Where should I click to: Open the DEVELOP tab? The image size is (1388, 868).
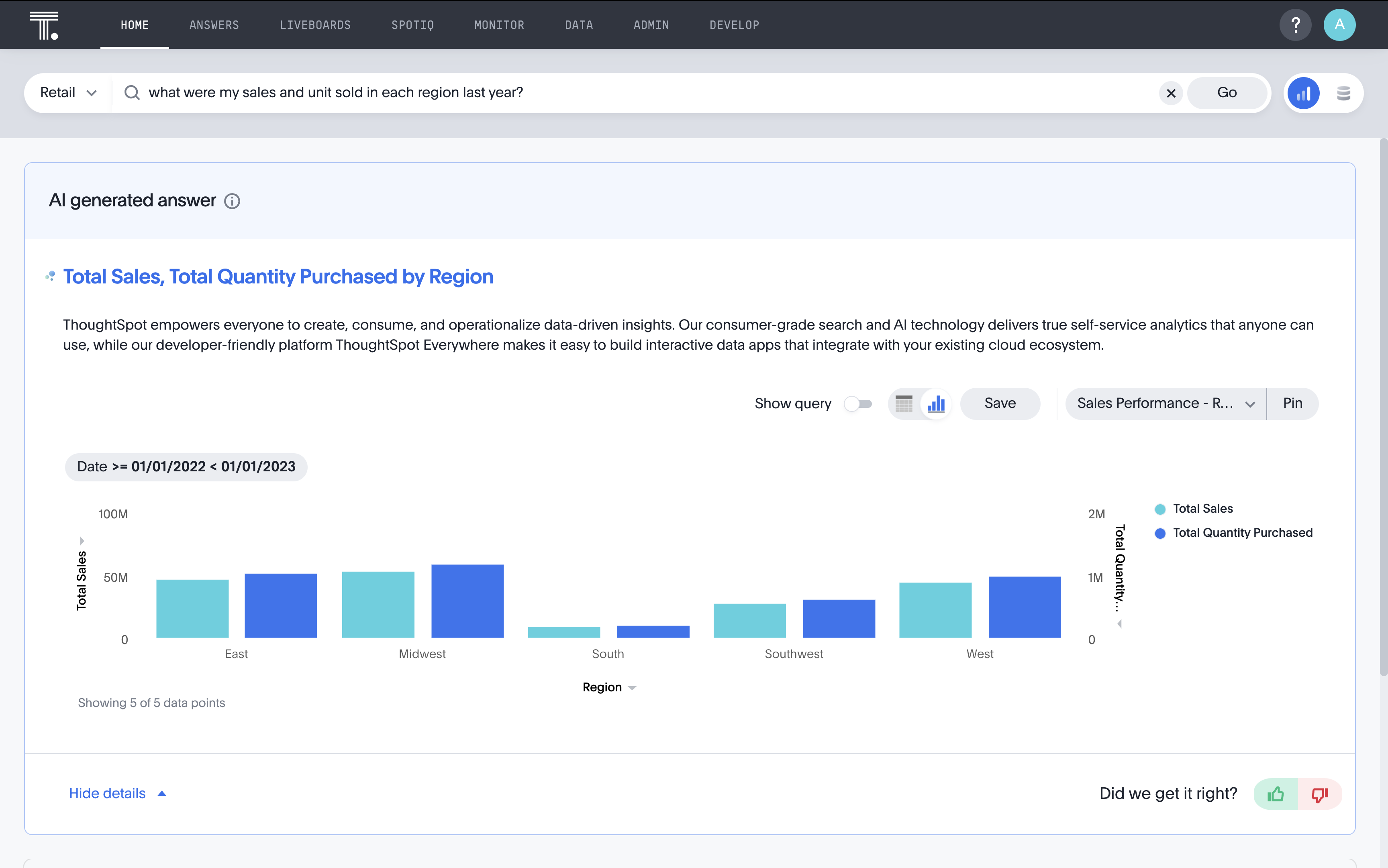(735, 24)
